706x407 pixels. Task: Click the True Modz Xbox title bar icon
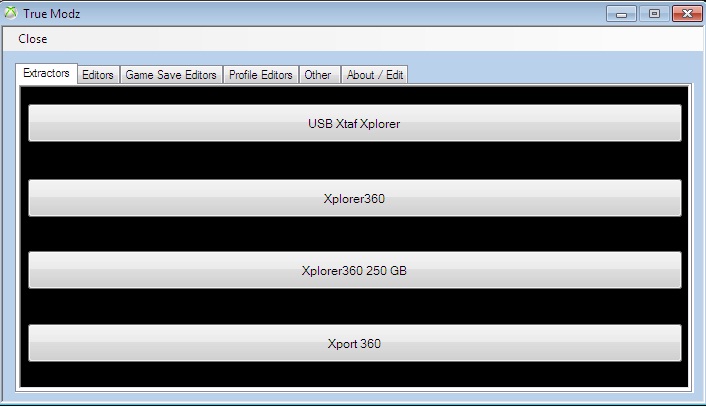11,13
